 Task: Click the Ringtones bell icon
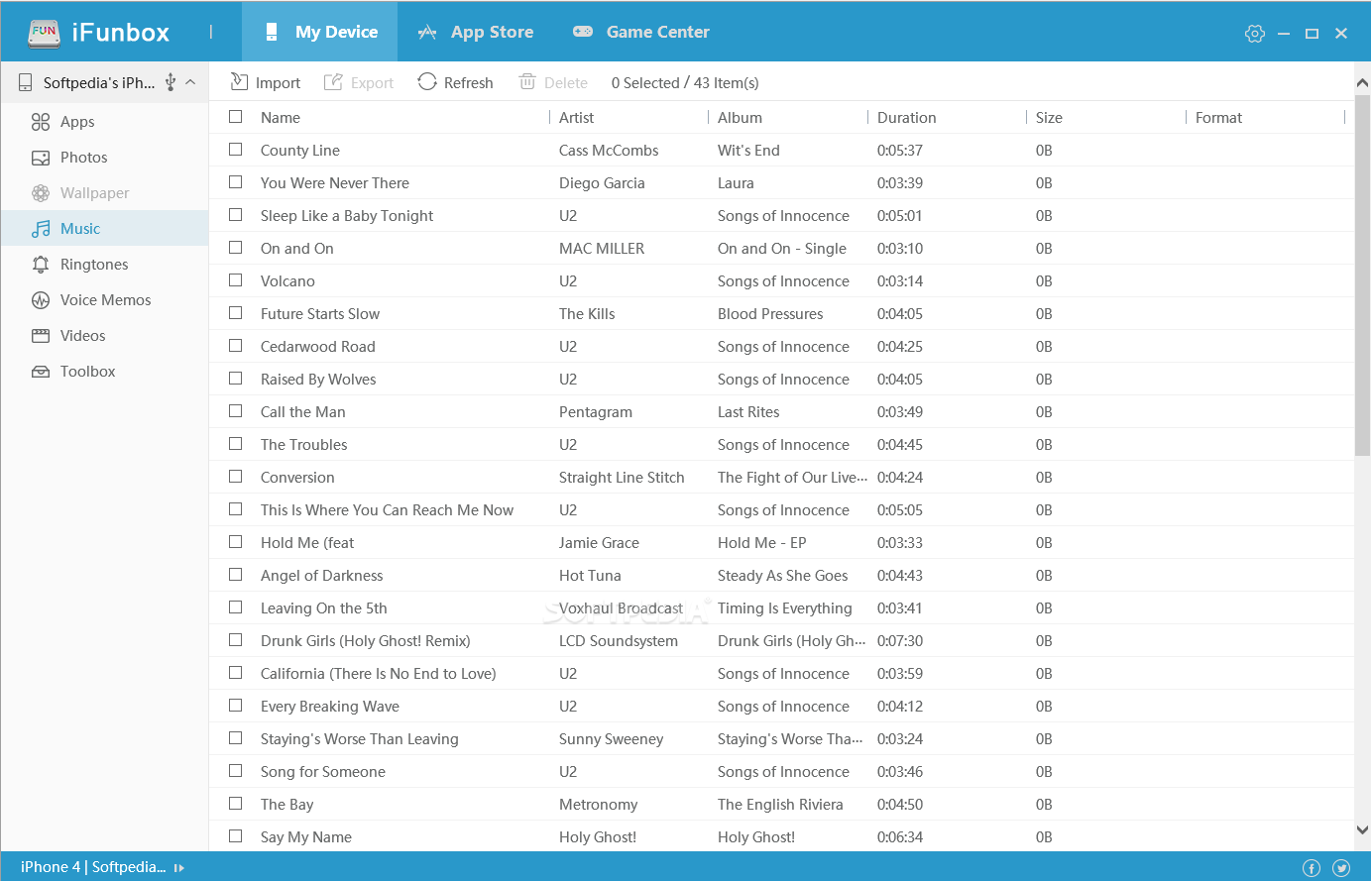point(41,265)
